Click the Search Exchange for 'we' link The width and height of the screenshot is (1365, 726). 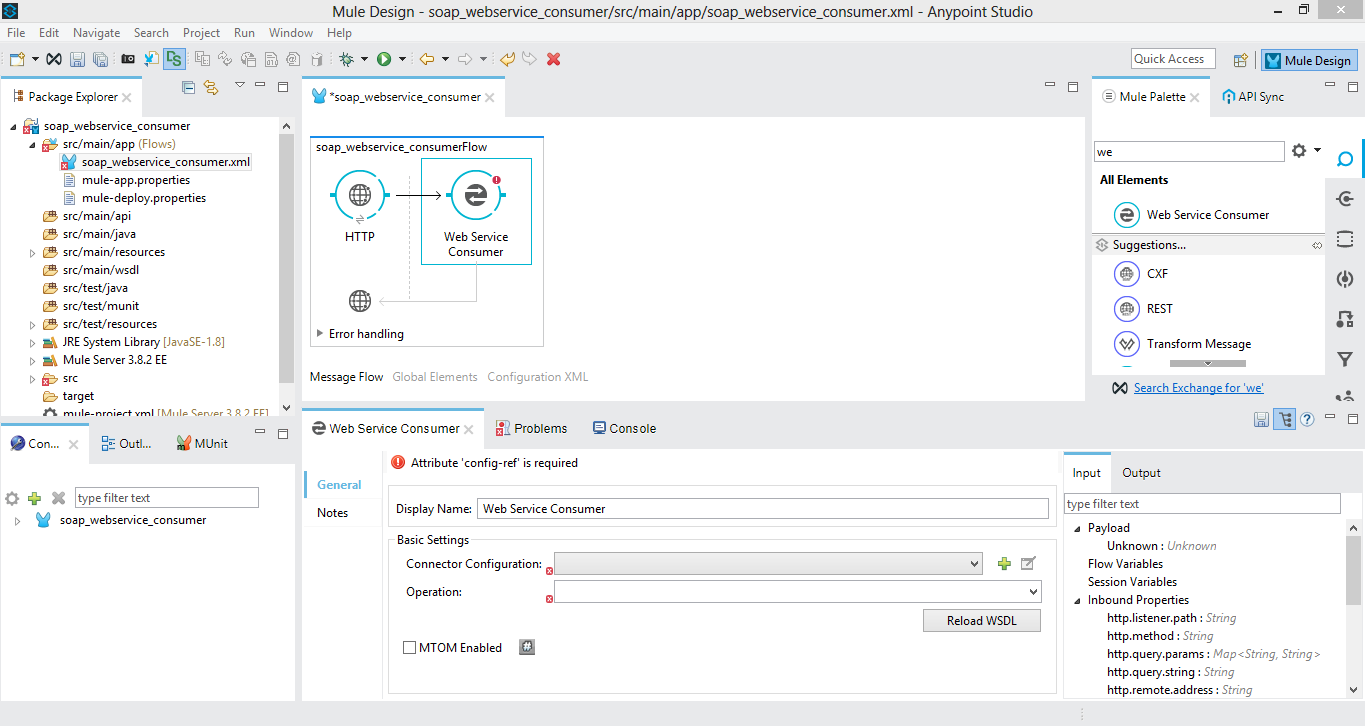[x=1198, y=388]
